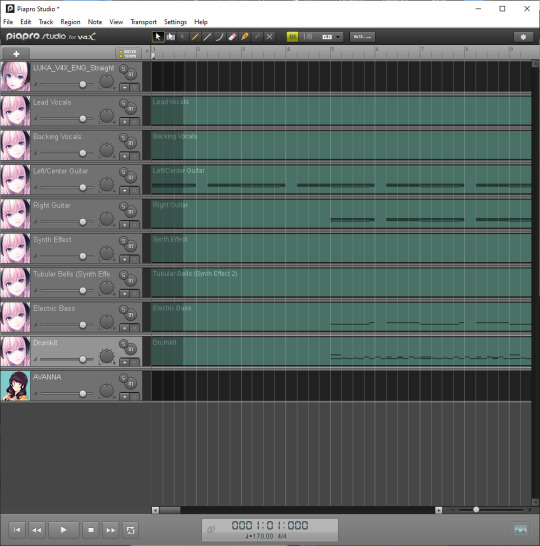The height and width of the screenshot is (546, 540).
Task: Click the Luka thumbnail on the Synth Effect track
Action: (x=15, y=248)
